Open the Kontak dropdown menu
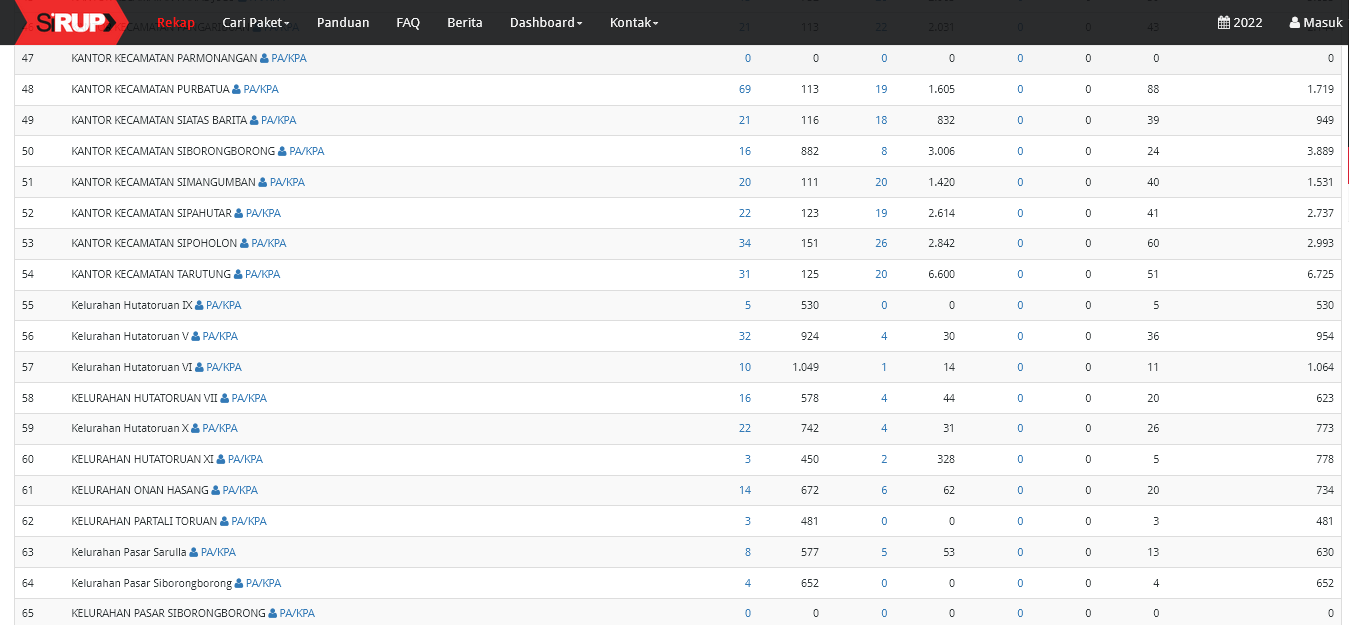 [x=633, y=23]
